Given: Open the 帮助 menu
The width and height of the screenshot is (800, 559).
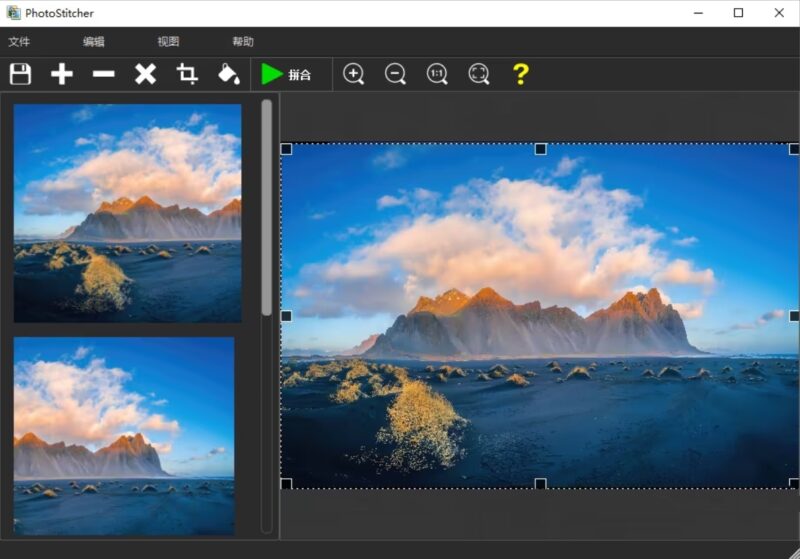Looking at the screenshot, I should coord(243,42).
